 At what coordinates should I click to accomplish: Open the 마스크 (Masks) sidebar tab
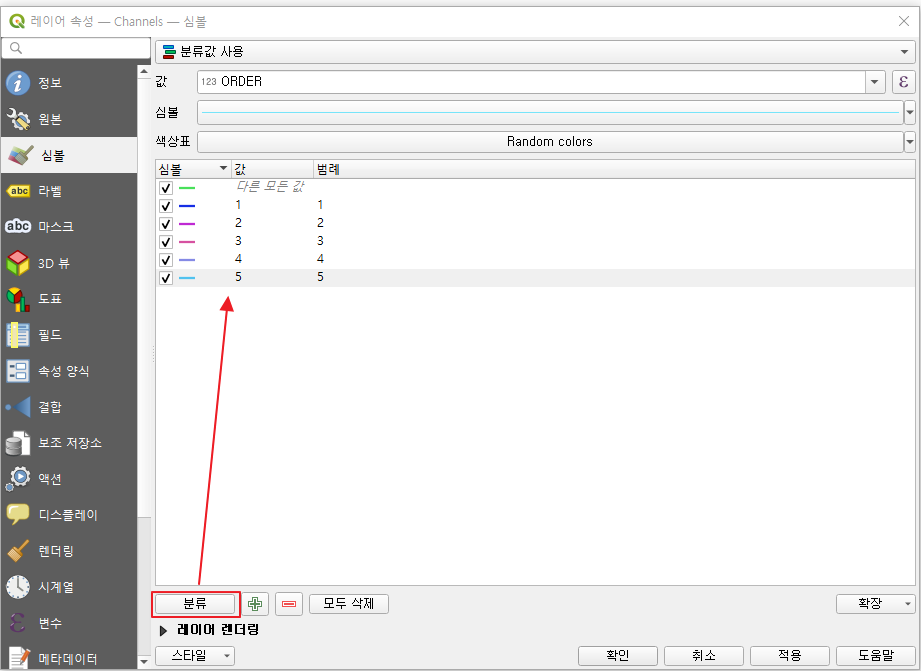pos(69,227)
